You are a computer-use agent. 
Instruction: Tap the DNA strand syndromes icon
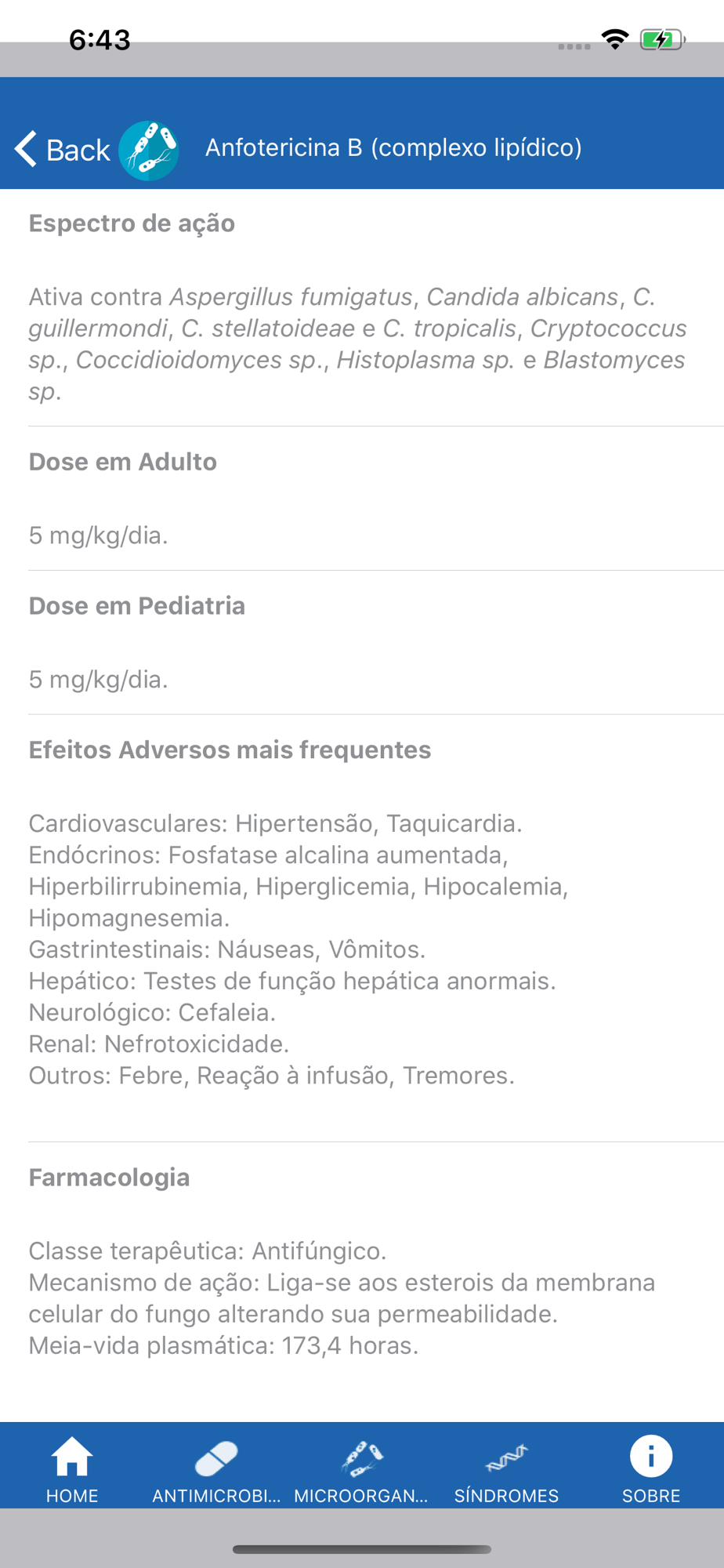(506, 1458)
